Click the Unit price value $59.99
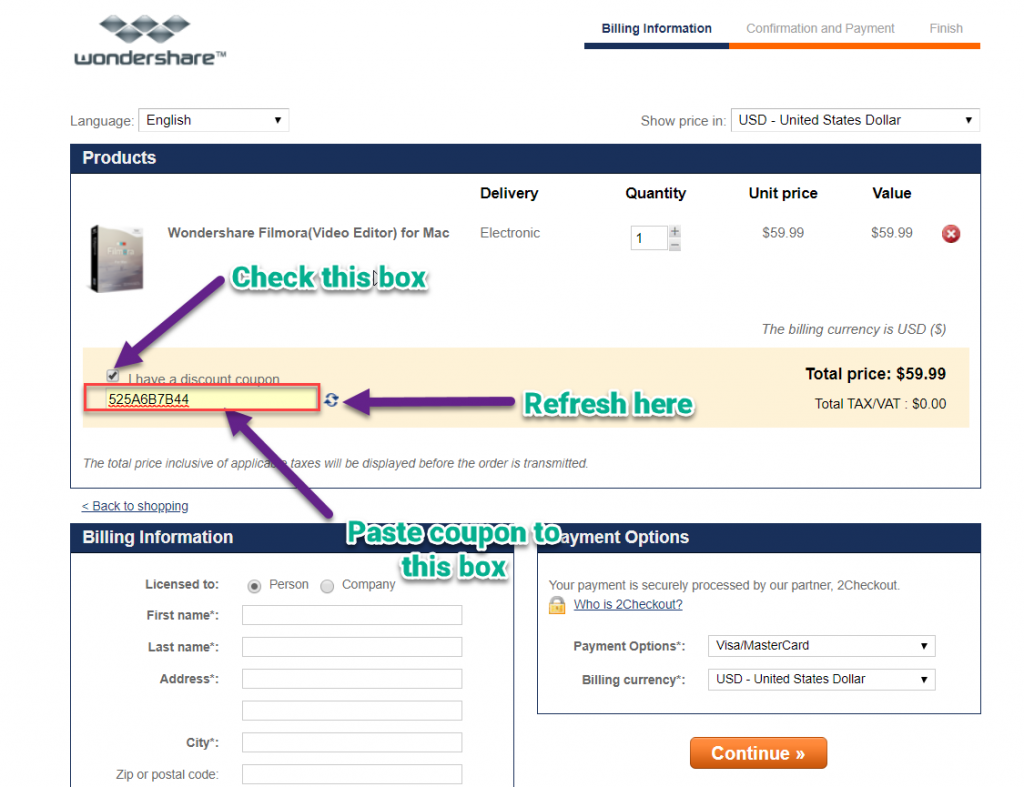Viewport: 1024px width, 787px height. tap(783, 233)
